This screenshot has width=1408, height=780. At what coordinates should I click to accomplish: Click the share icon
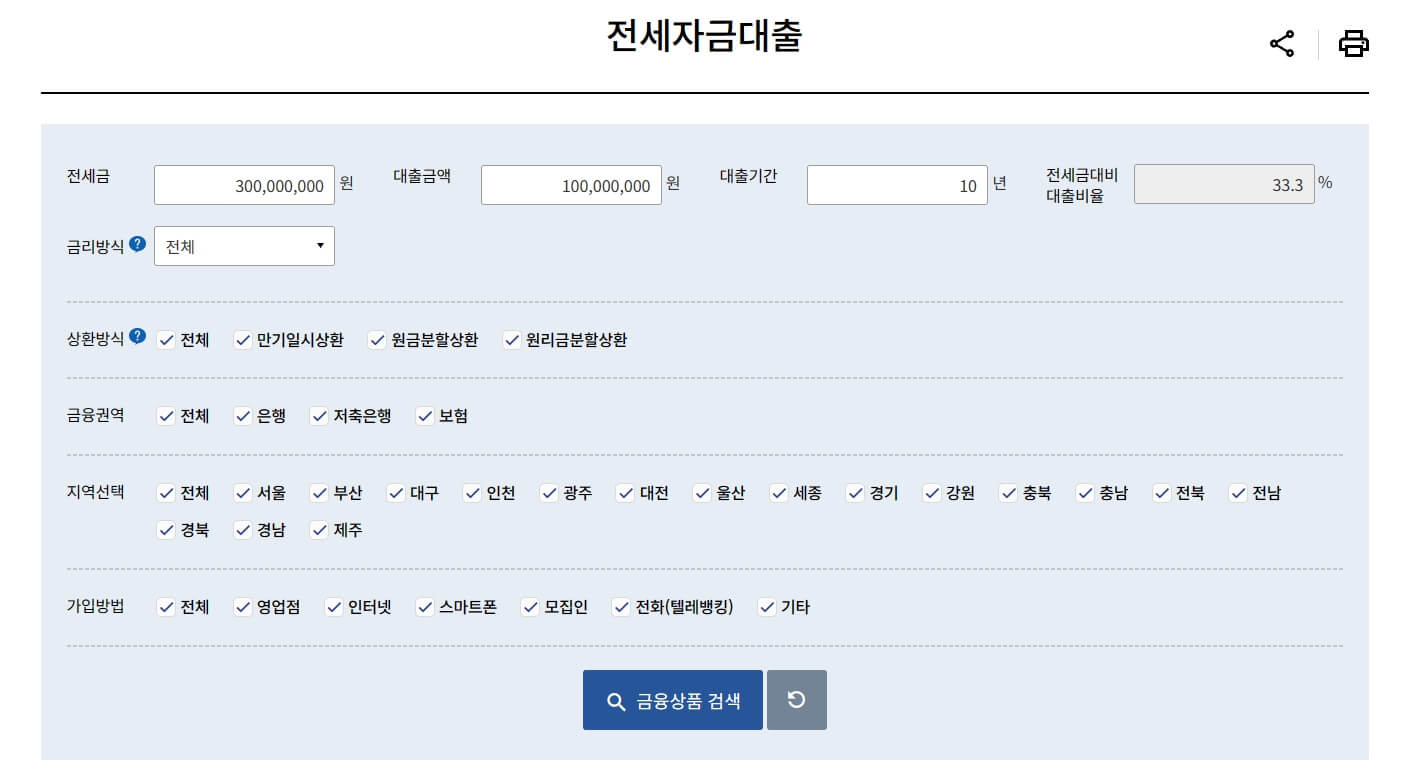point(1281,44)
